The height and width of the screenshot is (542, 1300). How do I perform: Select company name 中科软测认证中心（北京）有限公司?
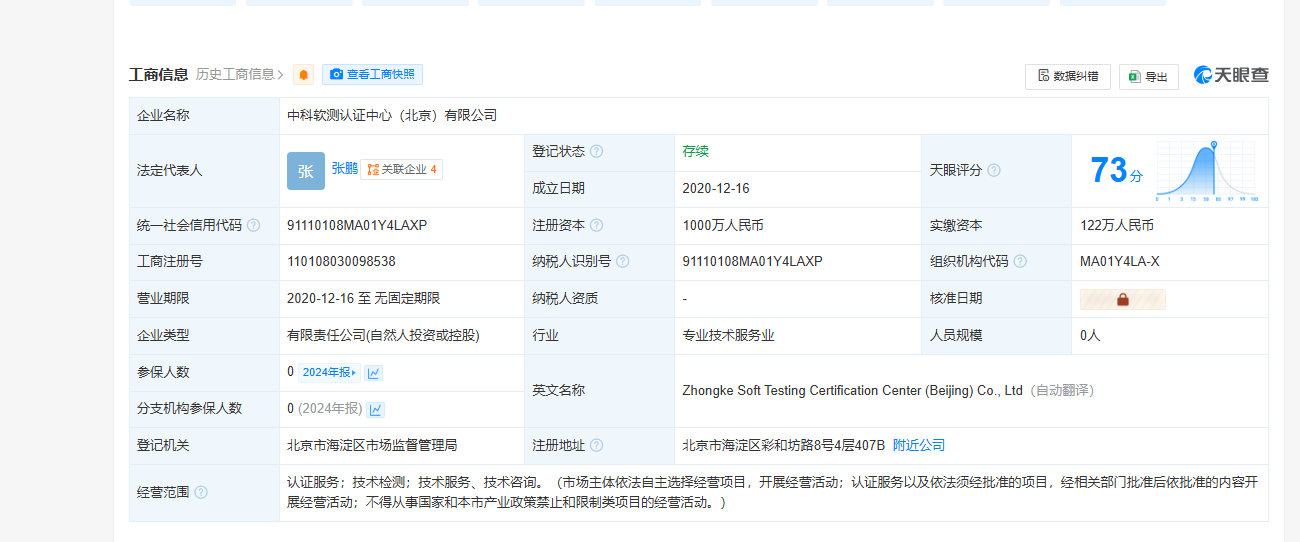pos(392,116)
